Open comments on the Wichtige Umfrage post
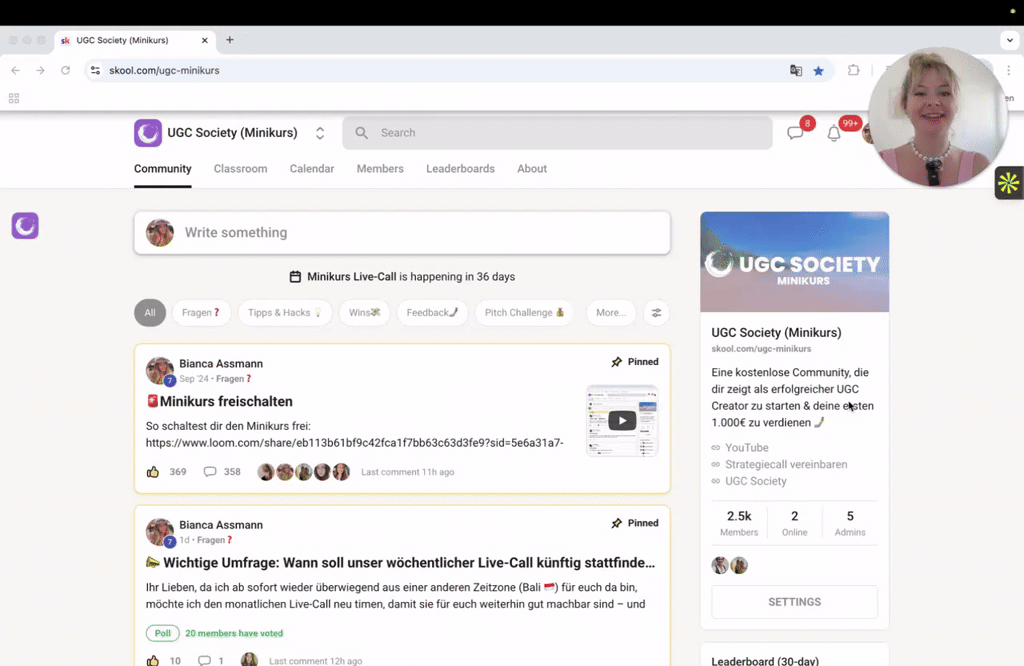Image resolution: width=1024 pixels, height=666 pixels. coord(204,660)
